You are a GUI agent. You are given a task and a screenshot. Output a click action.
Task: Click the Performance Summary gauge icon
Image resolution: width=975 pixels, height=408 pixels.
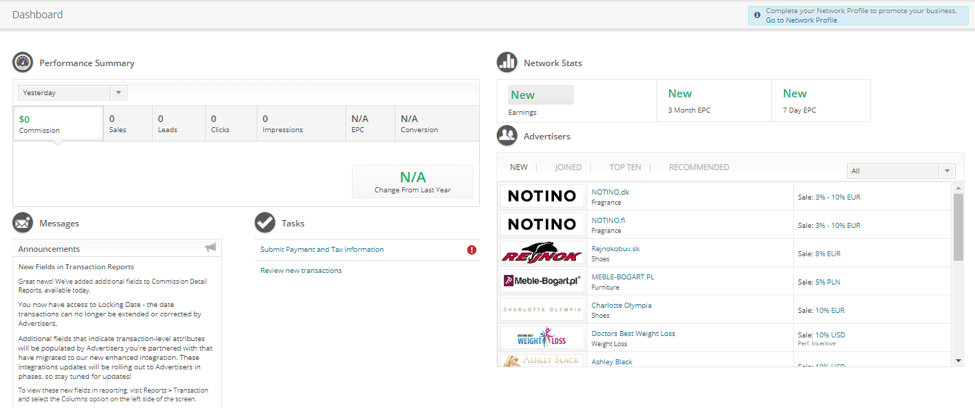[x=23, y=63]
